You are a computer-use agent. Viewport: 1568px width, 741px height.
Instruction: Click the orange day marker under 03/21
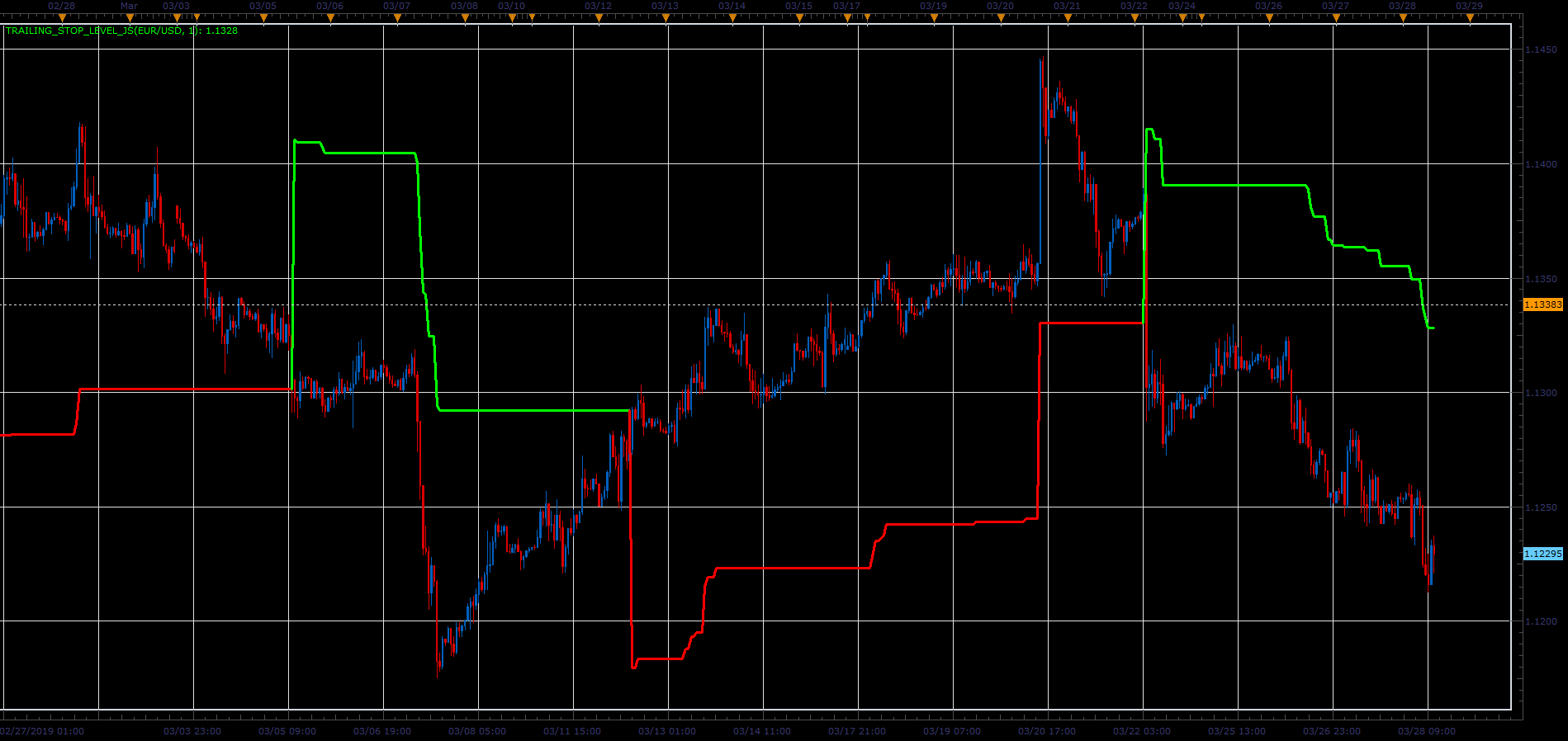pyautogui.click(x=1068, y=17)
